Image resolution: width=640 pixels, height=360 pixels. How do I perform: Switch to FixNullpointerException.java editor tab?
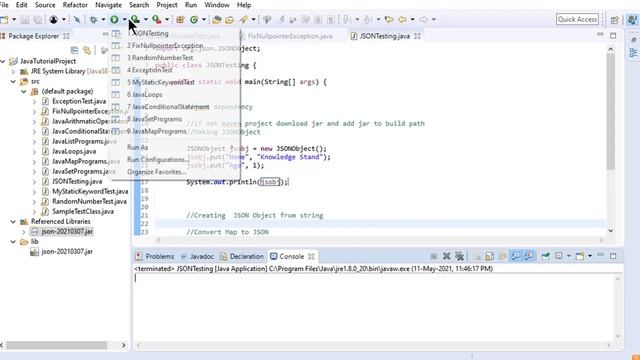(290, 36)
